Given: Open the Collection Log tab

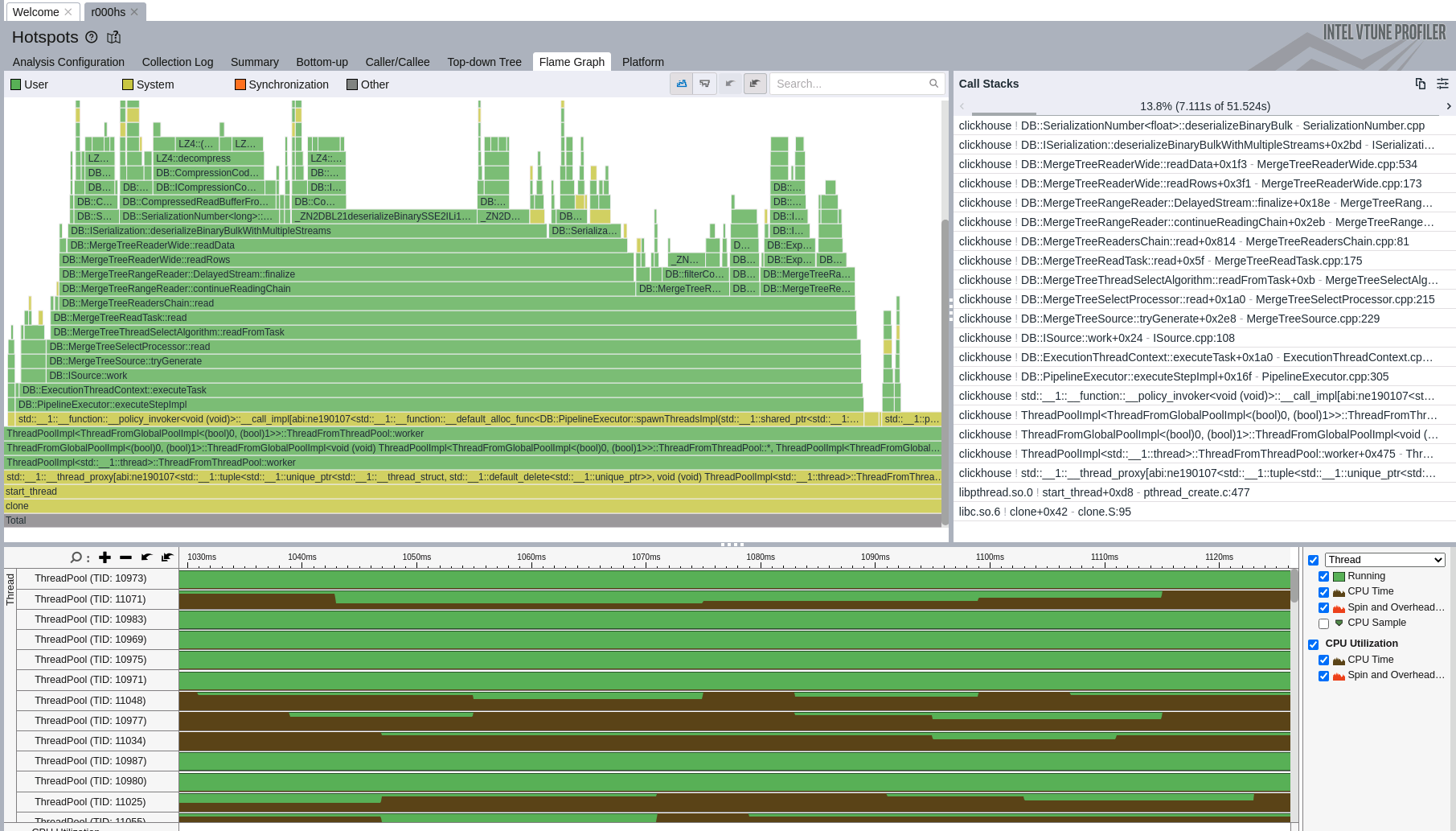Looking at the screenshot, I should pos(178,62).
